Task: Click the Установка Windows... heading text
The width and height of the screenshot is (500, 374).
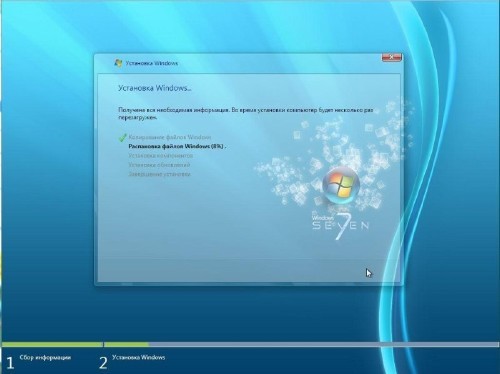Action: point(155,88)
